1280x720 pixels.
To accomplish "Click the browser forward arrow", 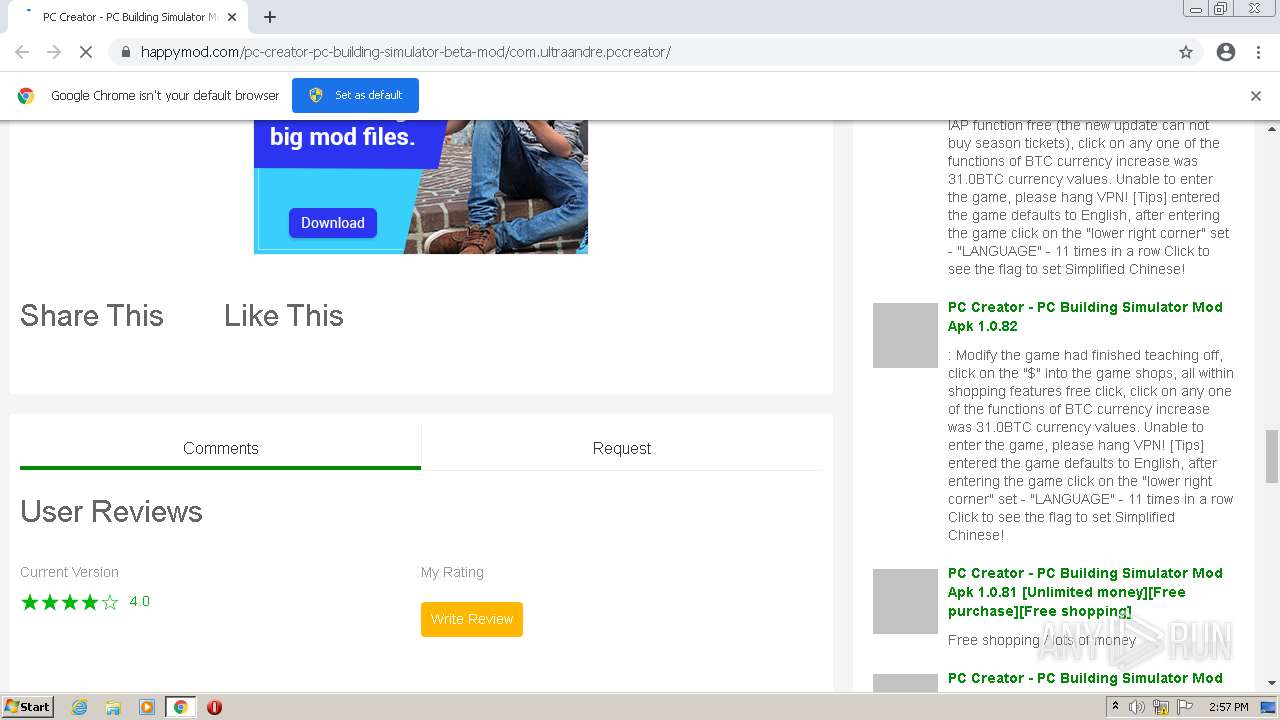I will (54, 52).
